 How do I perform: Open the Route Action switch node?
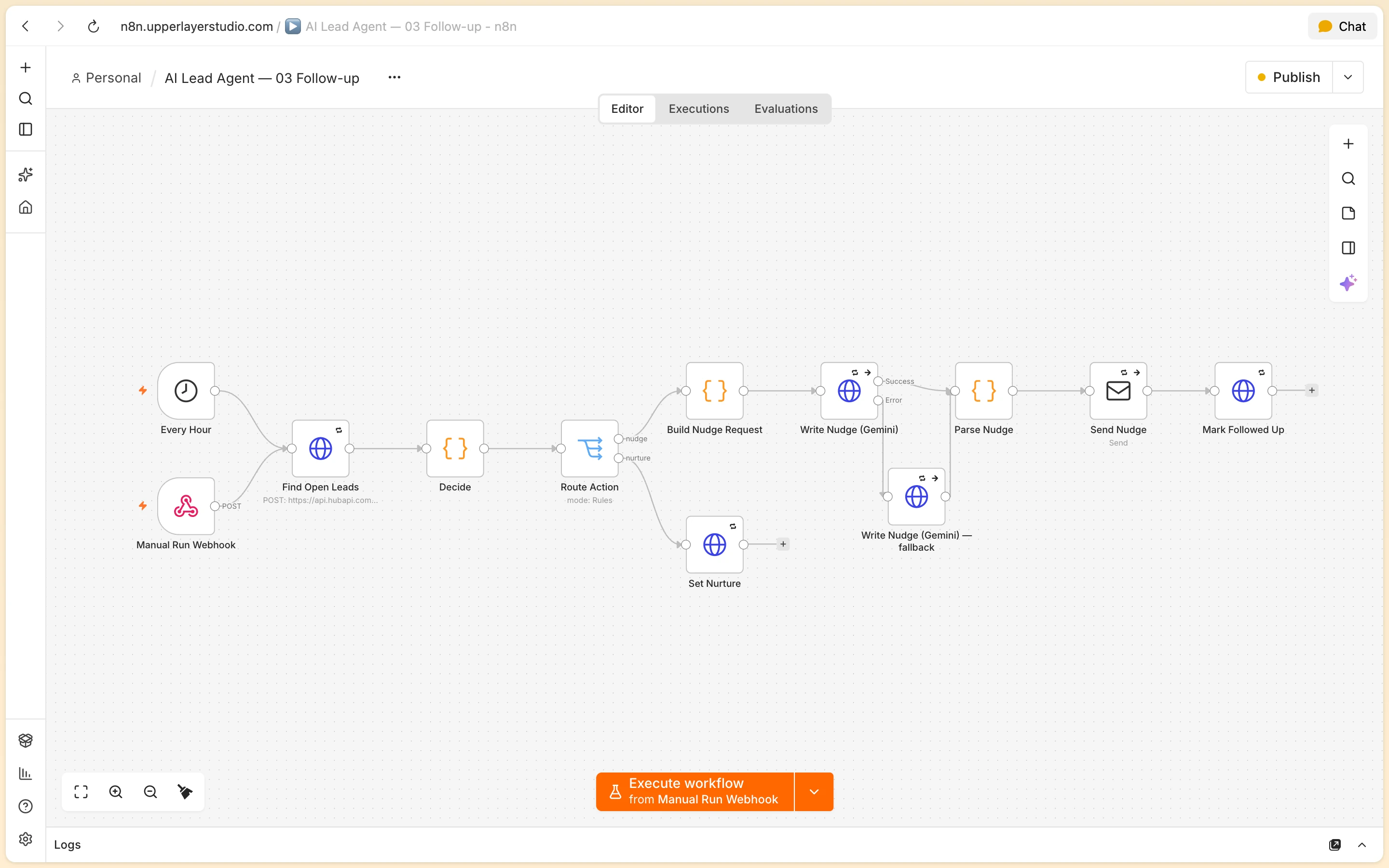click(589, 448)
